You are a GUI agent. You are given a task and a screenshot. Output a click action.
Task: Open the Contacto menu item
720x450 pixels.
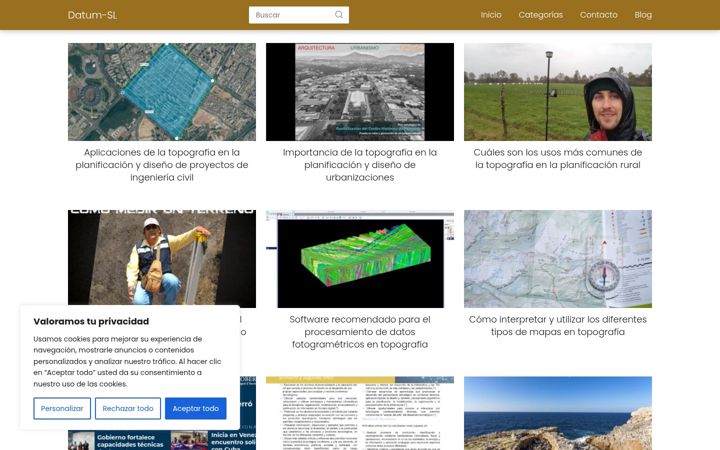coord(598,15)
